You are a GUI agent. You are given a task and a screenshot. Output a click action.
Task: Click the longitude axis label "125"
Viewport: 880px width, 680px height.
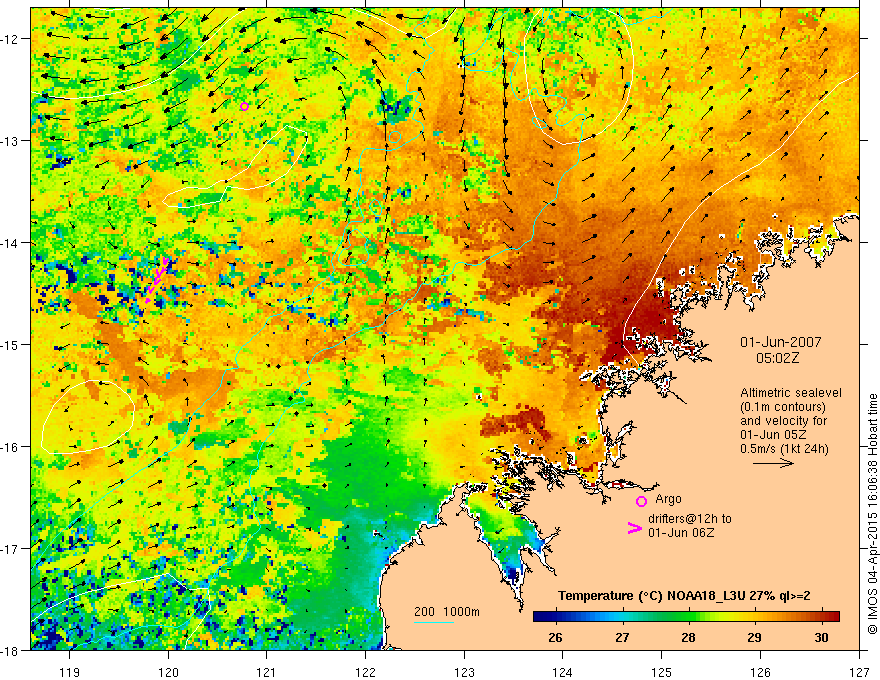pyautogui.click(x=662, y=672)
